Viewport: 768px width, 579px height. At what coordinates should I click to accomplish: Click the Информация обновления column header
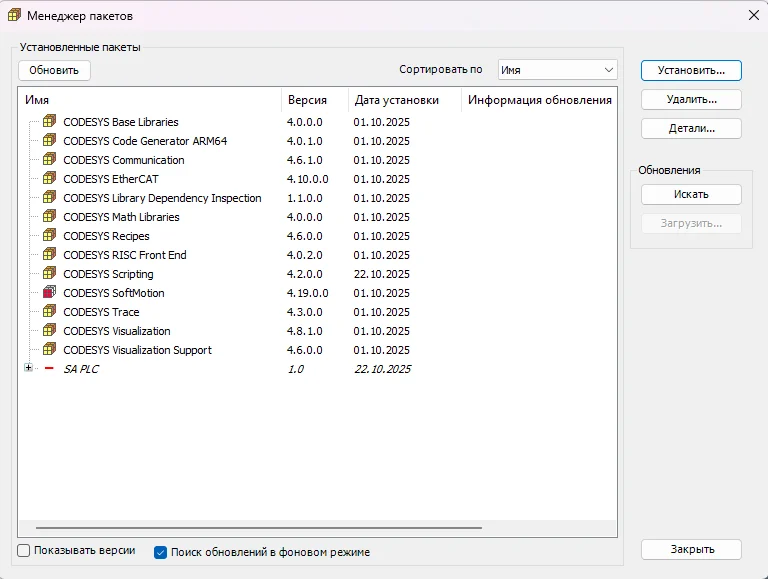(x=539, y=100)
